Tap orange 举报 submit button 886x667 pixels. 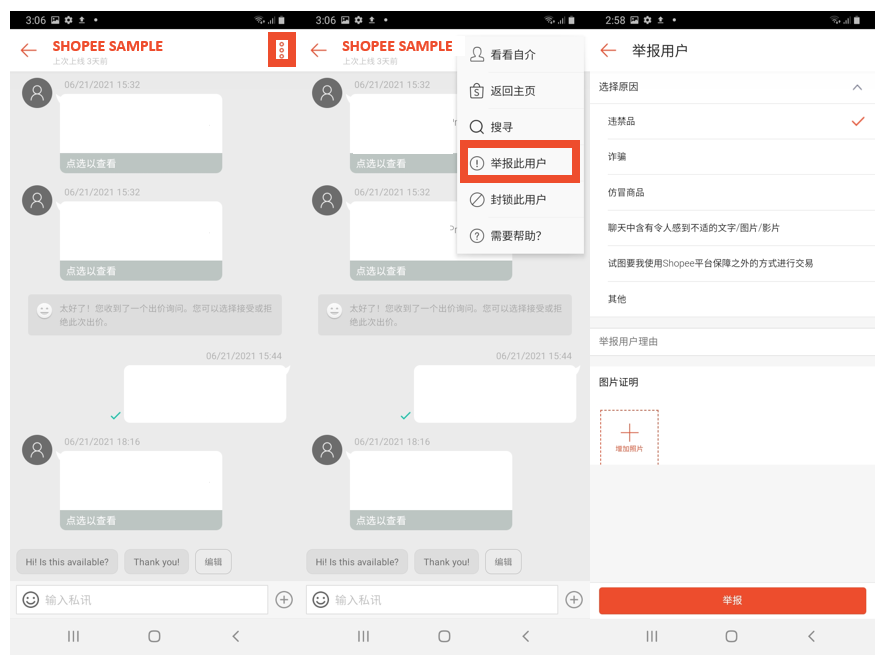click(732, 600)
